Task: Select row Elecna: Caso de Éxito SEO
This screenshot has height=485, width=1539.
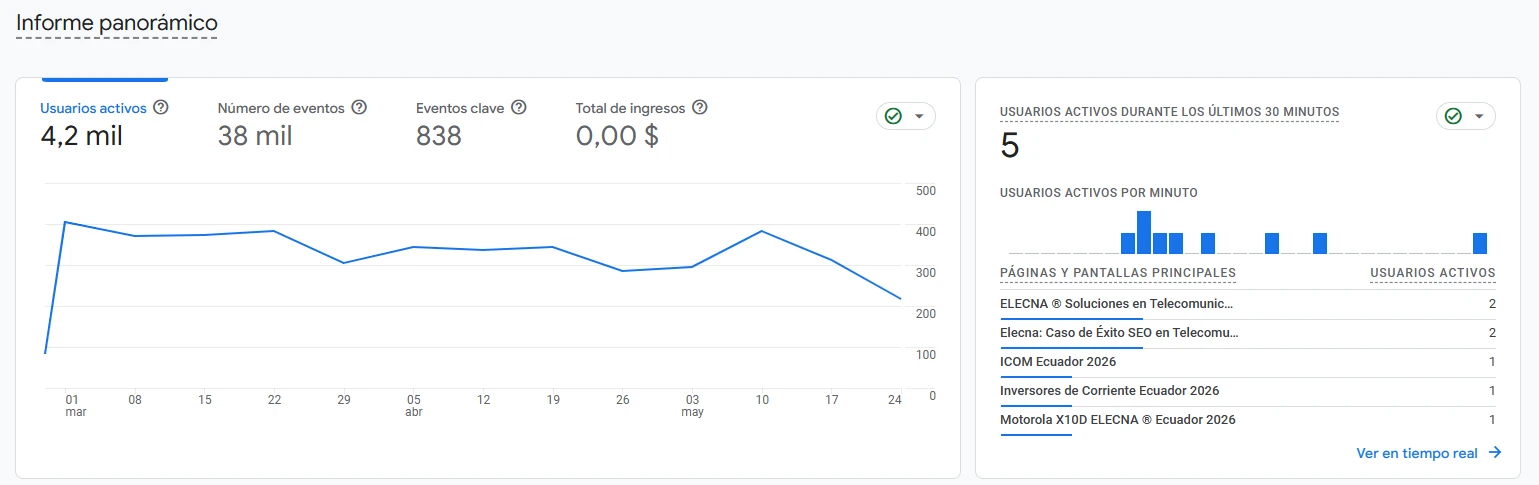Action: (x=1248, y=333)
